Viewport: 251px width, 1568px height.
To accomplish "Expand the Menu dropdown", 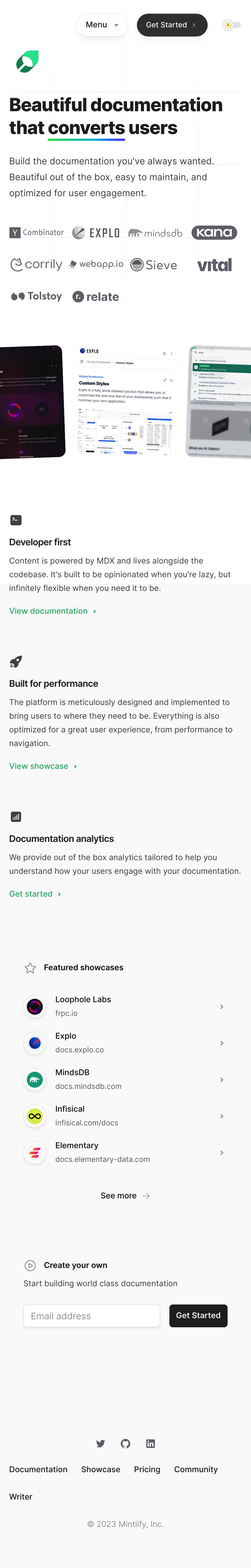I will (102, 25).
